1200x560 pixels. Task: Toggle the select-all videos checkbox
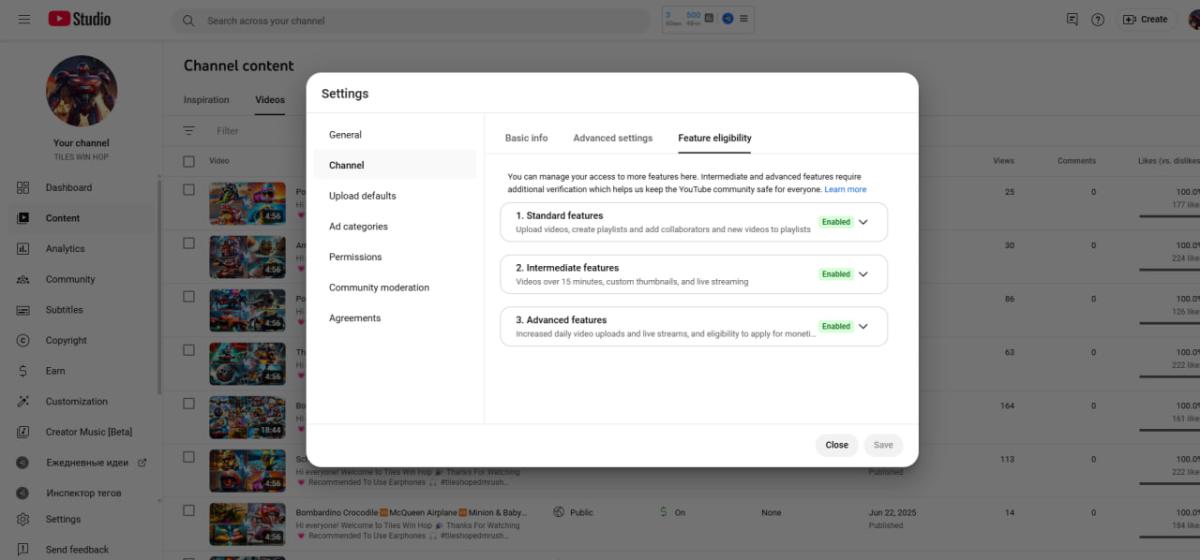click(x=189, y=161)
